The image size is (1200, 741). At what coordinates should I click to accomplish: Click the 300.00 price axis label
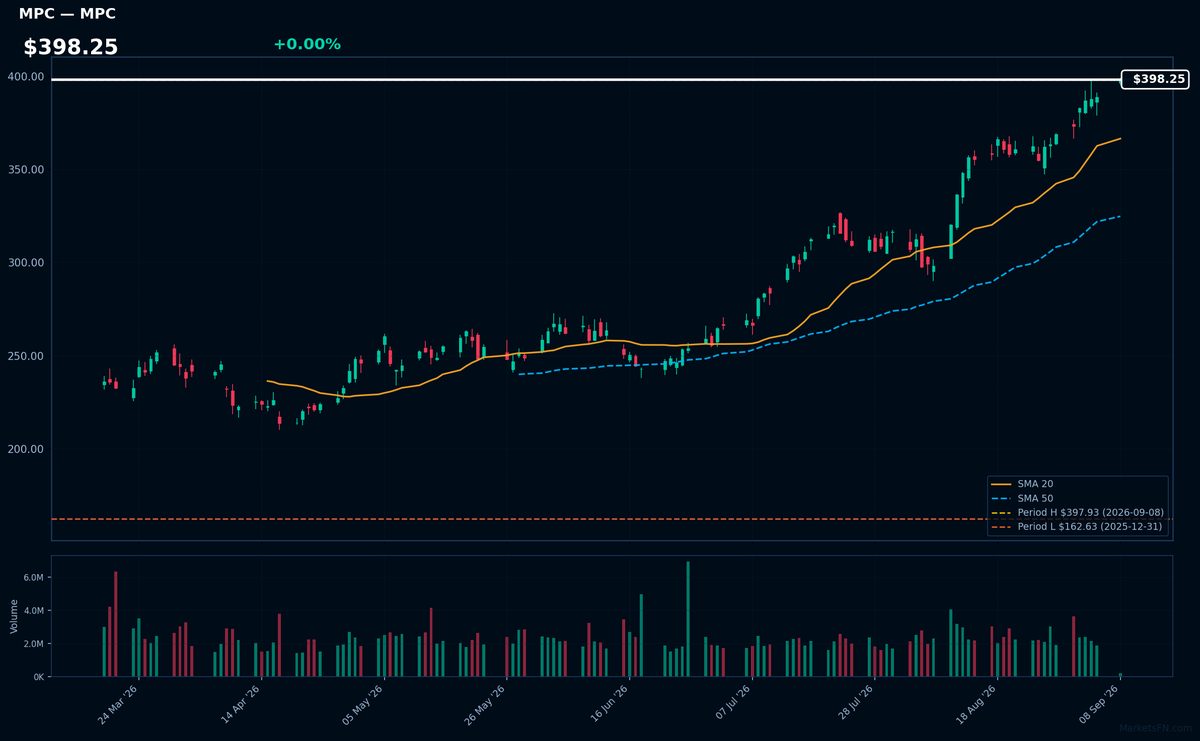click(x=26, y=263)
